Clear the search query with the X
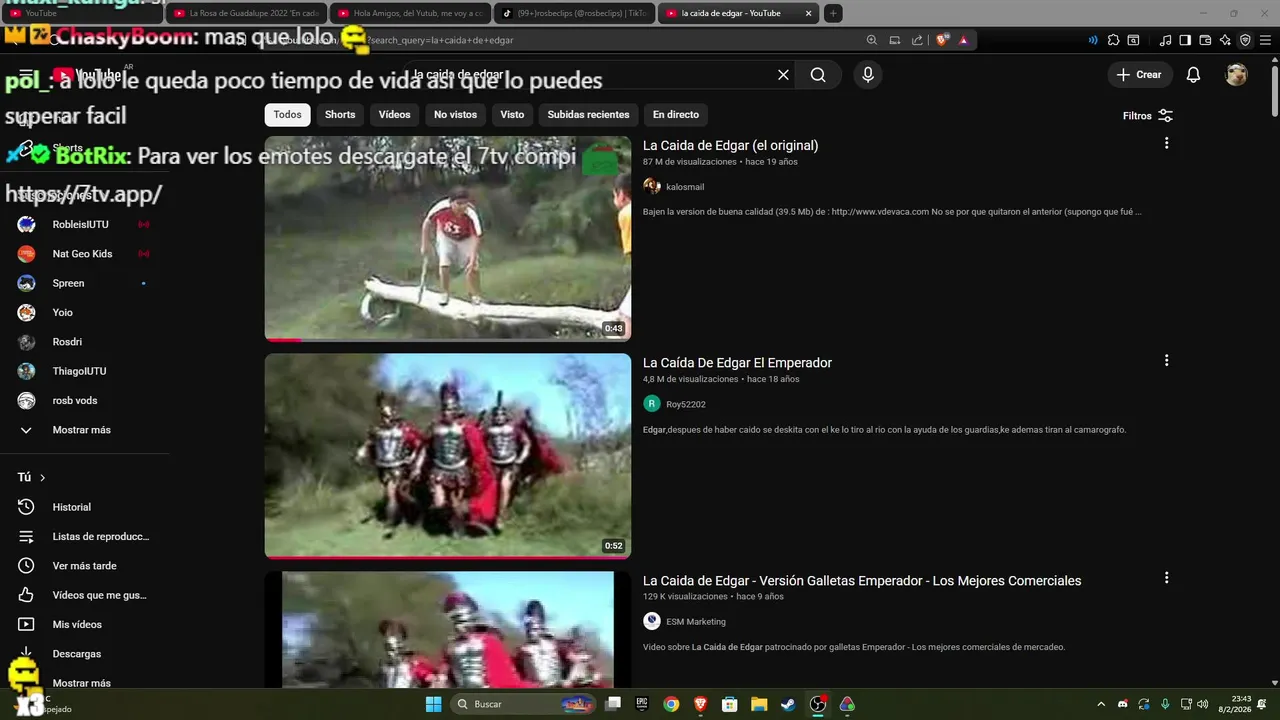This screenshot has height=720, width=1280. coord(783,75)
